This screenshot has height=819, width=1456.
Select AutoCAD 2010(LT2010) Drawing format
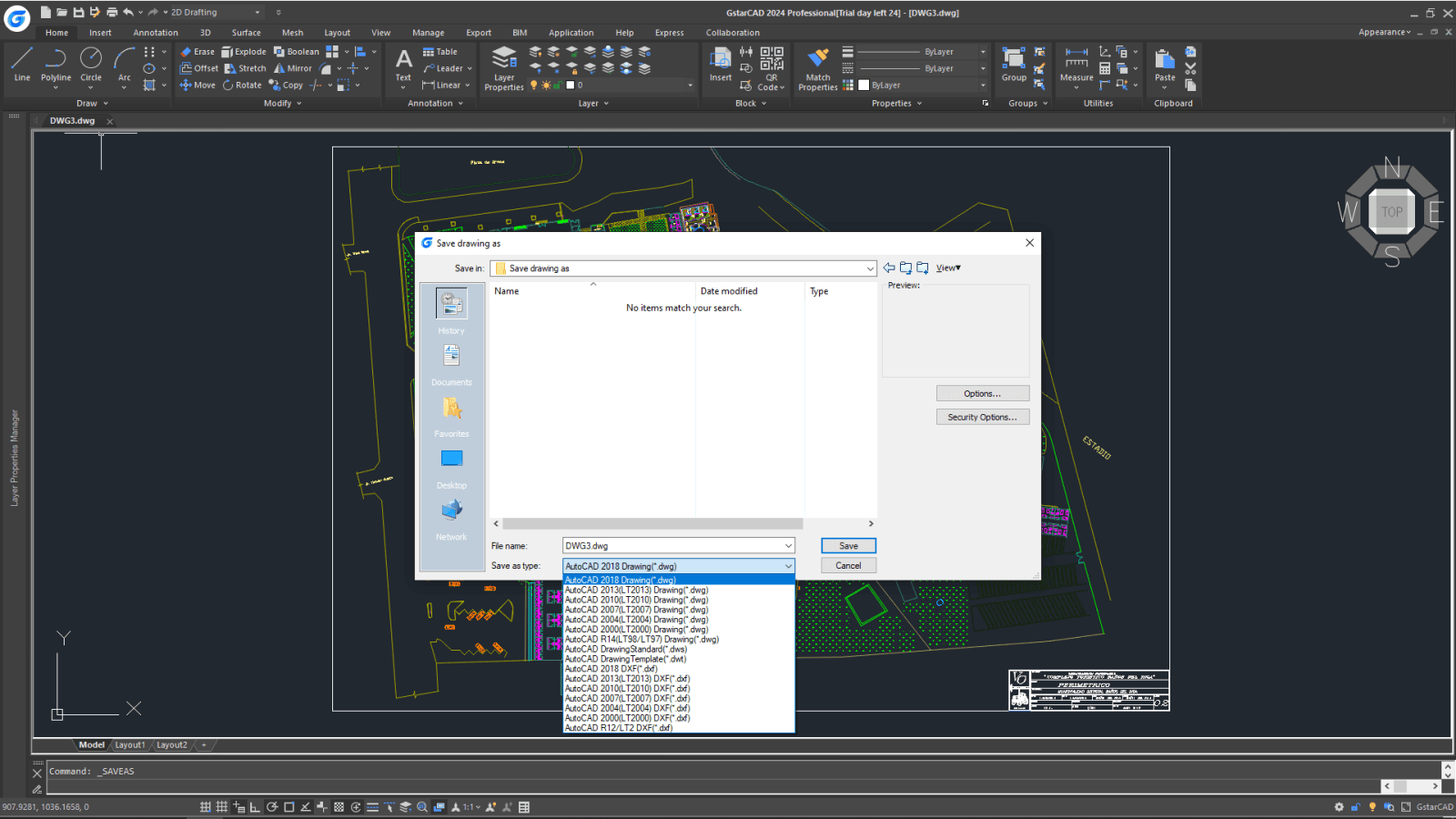pos(637,600)
